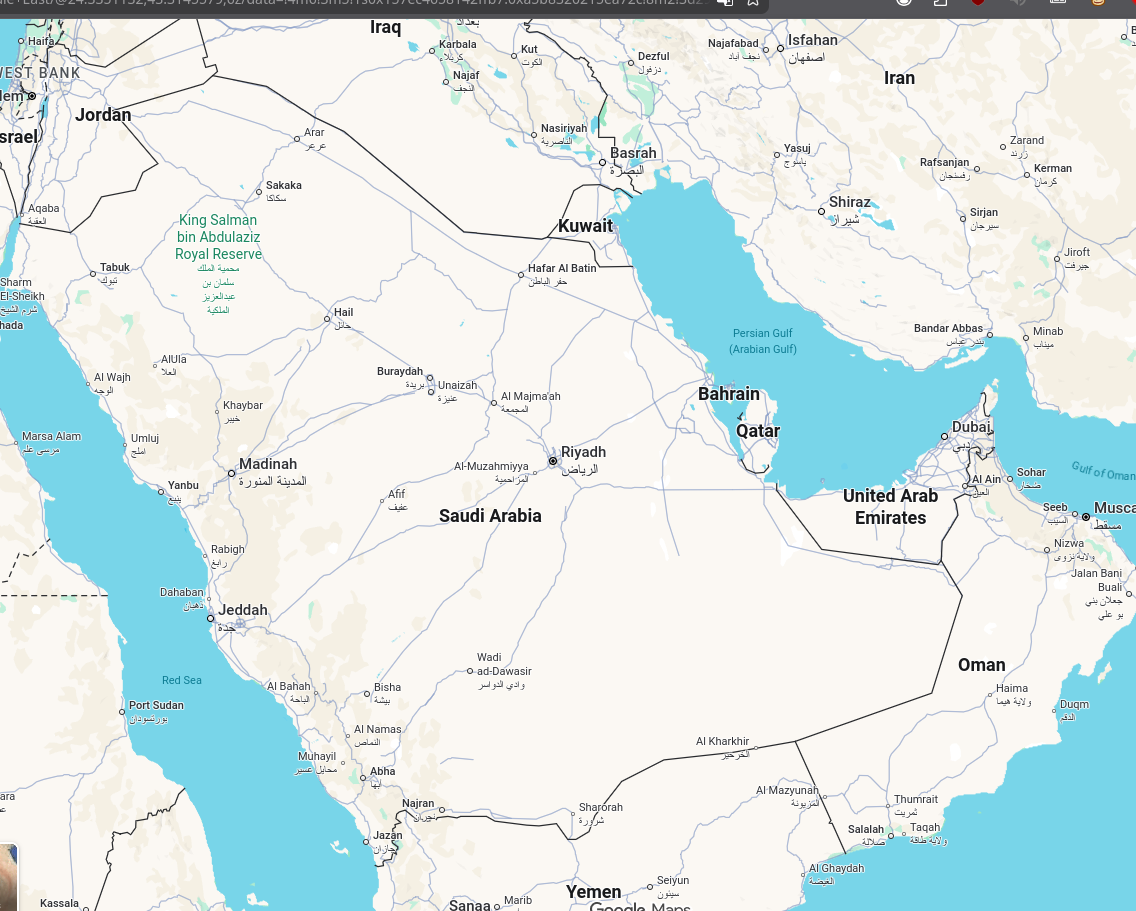Select the Al Ain city label

(x=985, y=480)
